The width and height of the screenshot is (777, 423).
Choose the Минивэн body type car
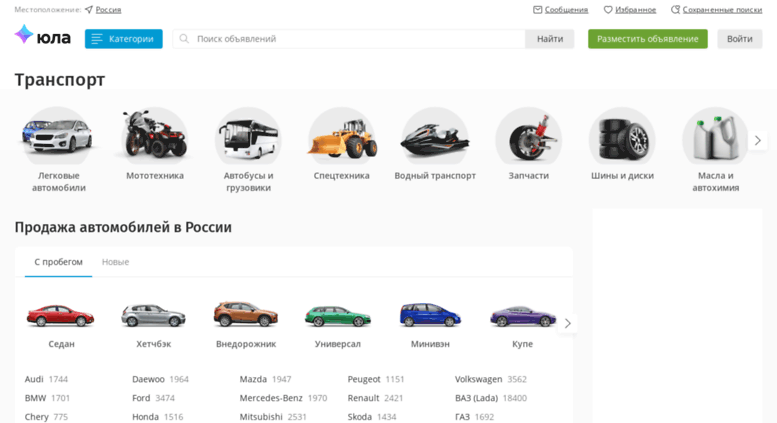click(430, 315)
